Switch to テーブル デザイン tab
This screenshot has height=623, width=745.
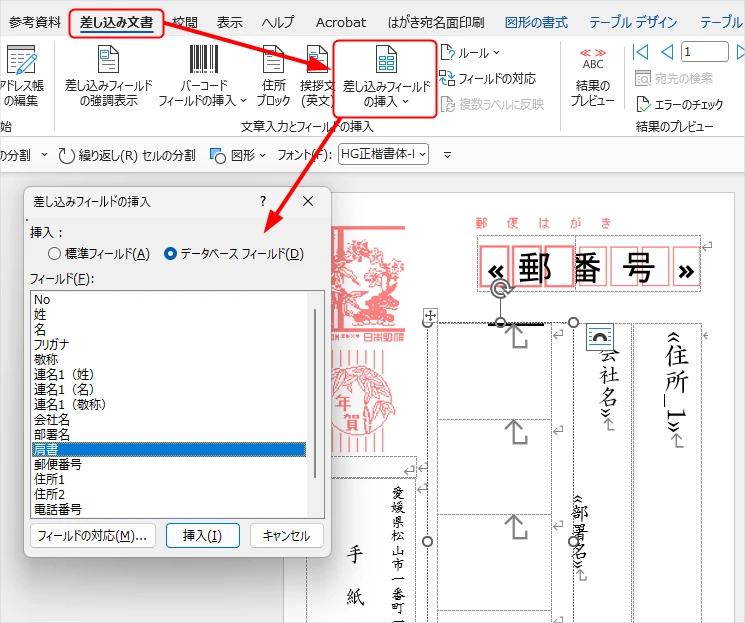(633, 22)
